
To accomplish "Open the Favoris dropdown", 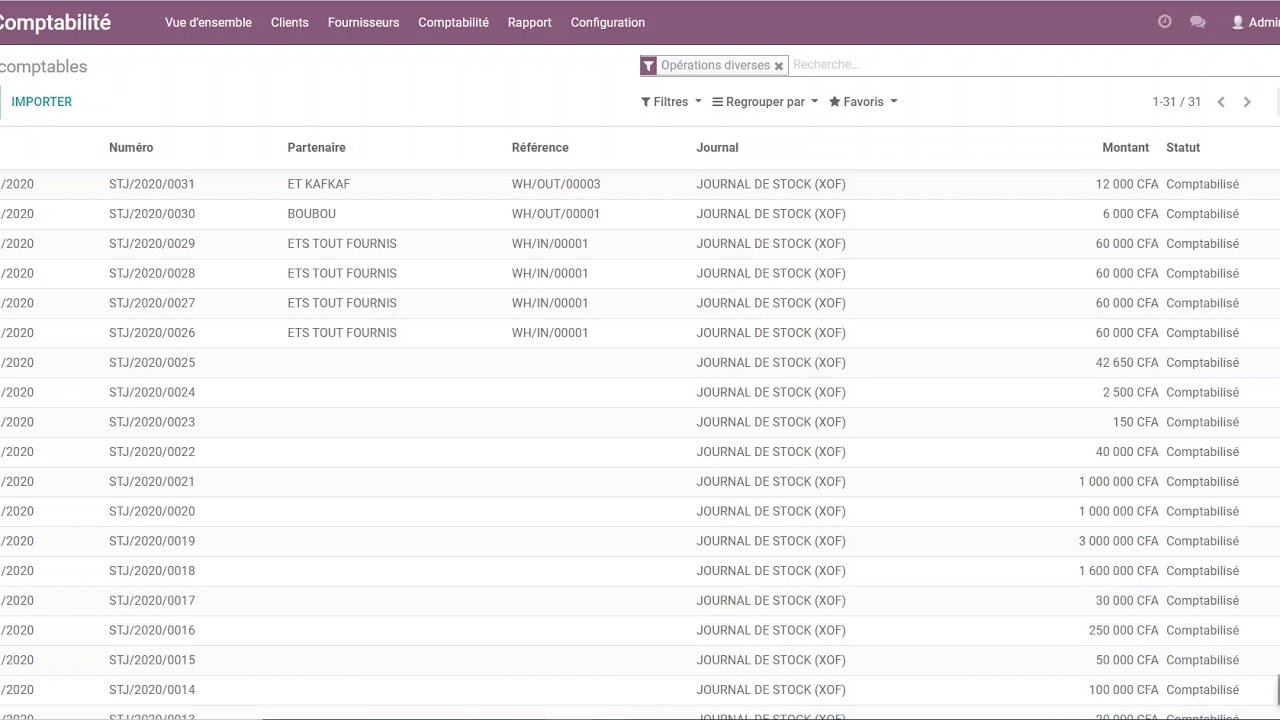I will (863, 102).
